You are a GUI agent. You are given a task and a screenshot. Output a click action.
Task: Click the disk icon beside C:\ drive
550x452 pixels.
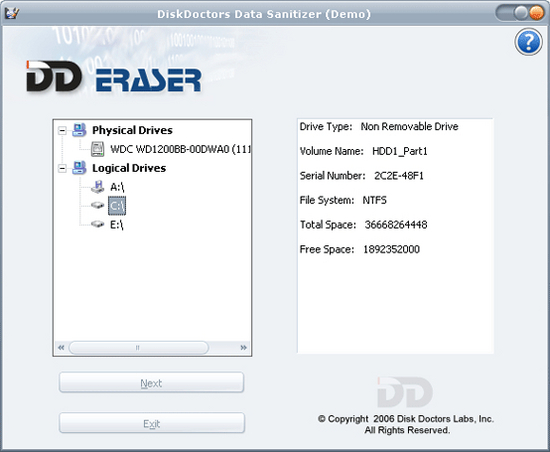(98, 205)
